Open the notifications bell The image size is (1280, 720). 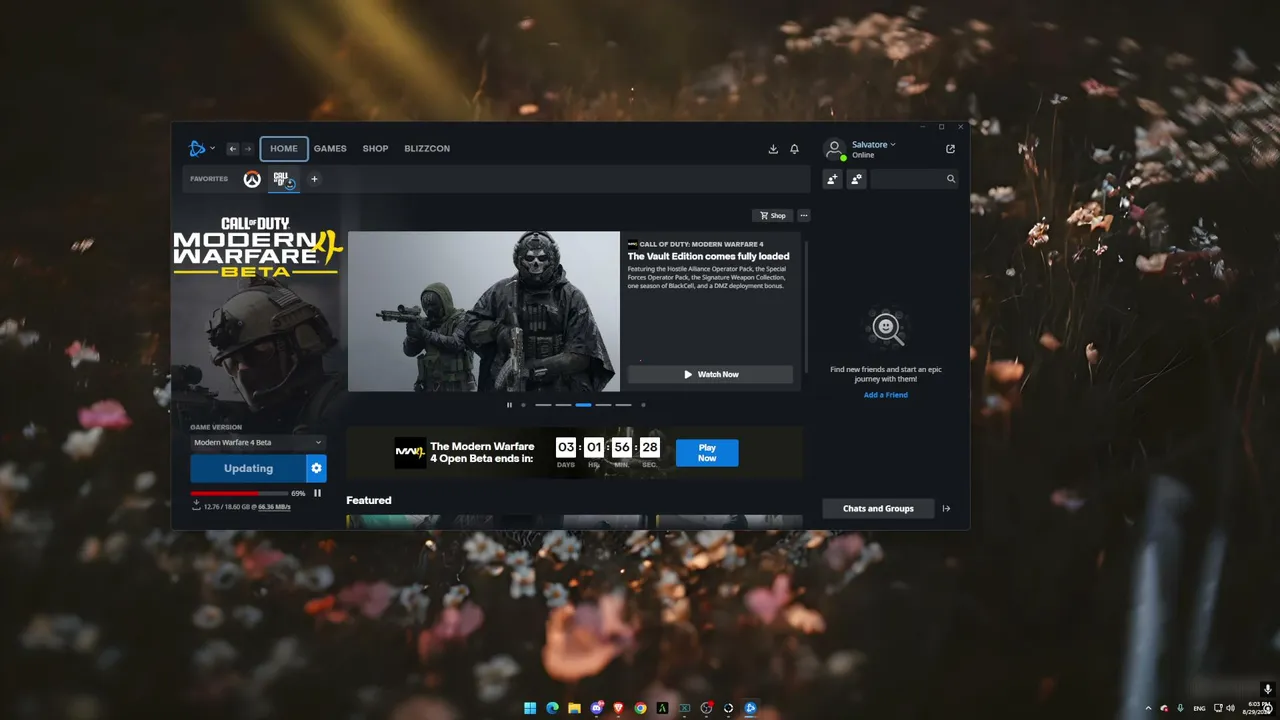click(x=795, y=149)
